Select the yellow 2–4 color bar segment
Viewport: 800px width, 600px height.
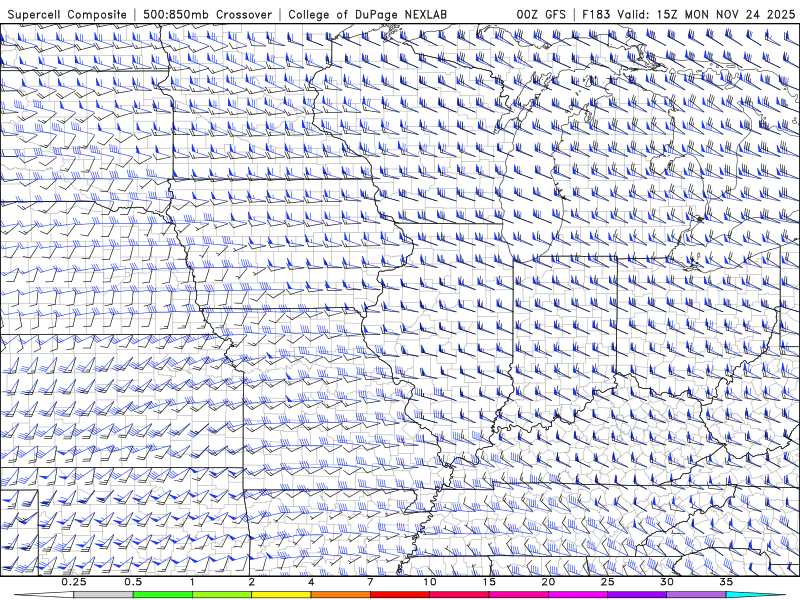(x=281, y=595)
